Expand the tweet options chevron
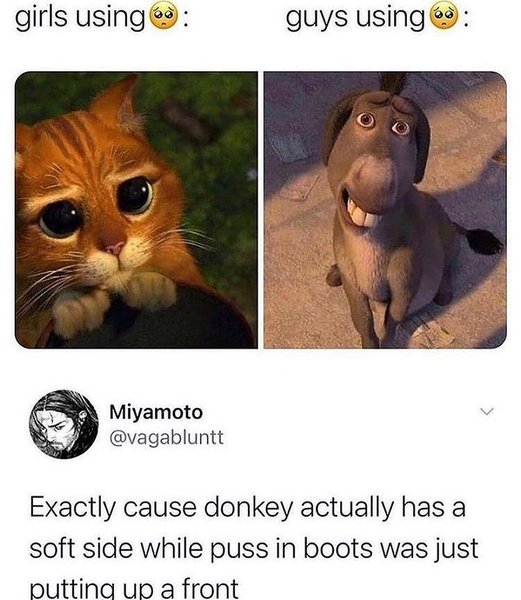The height and width of the screenshot is (600, 521). pos(487,412)
